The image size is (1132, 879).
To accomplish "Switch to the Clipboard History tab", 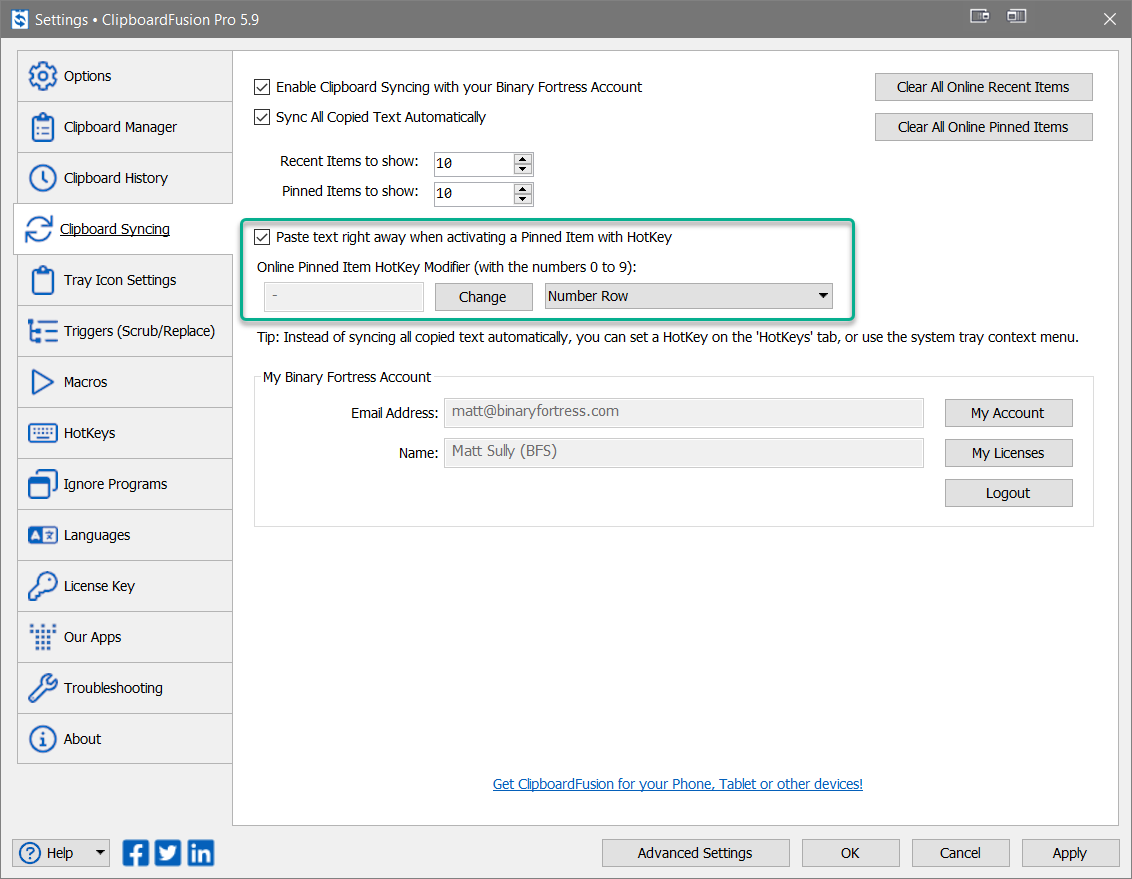I will (x=125, y=178).
